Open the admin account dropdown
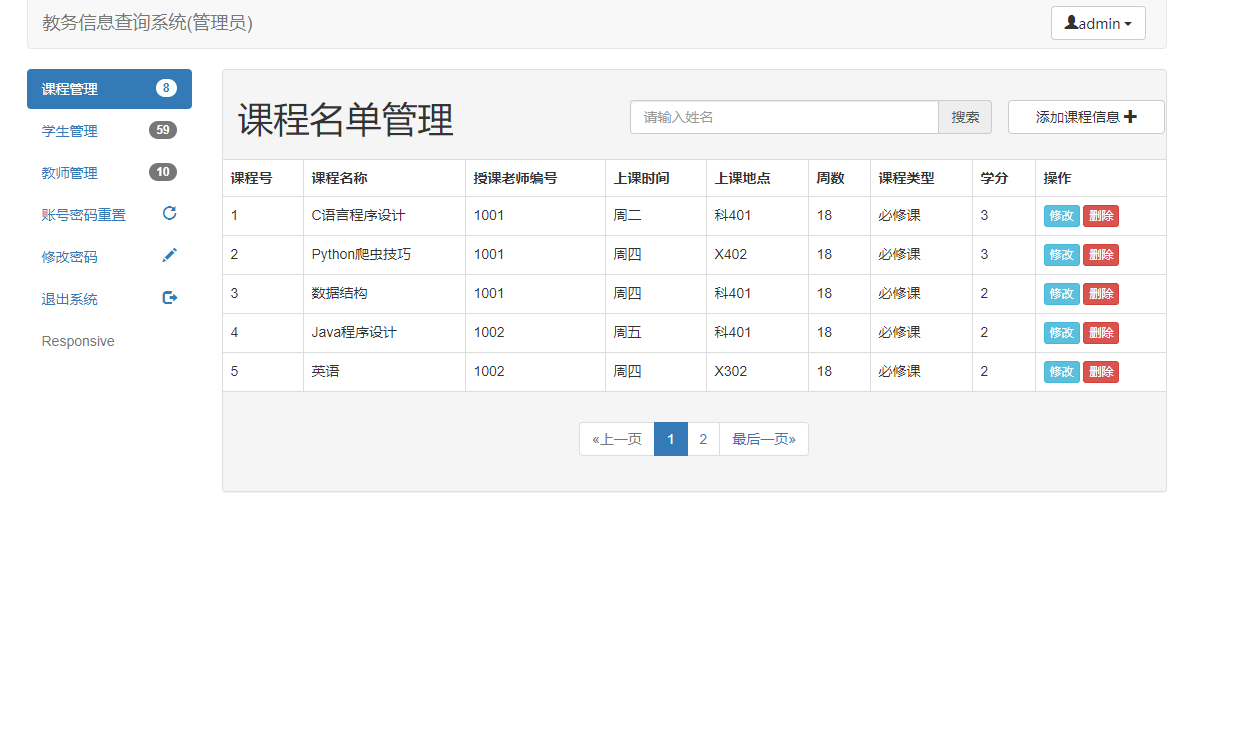 (x=1098, y=23)
